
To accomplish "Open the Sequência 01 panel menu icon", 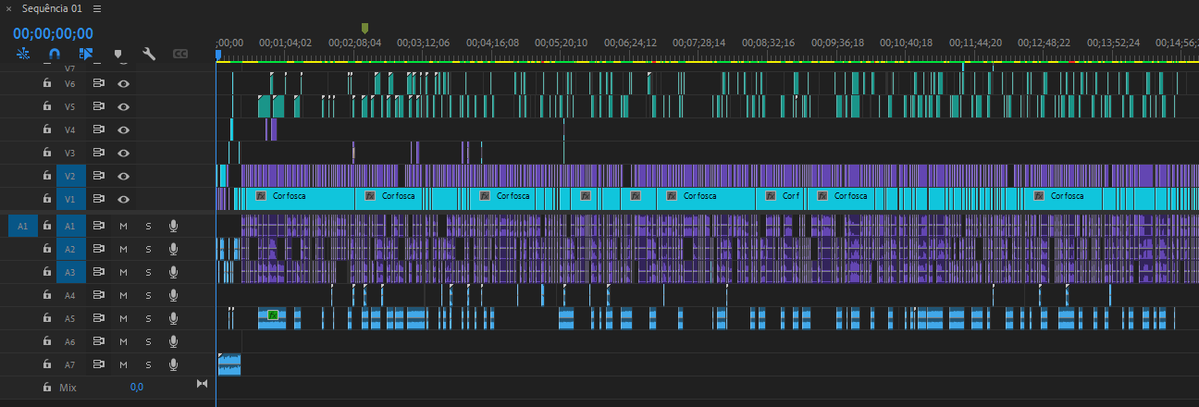I will (97, 8).
